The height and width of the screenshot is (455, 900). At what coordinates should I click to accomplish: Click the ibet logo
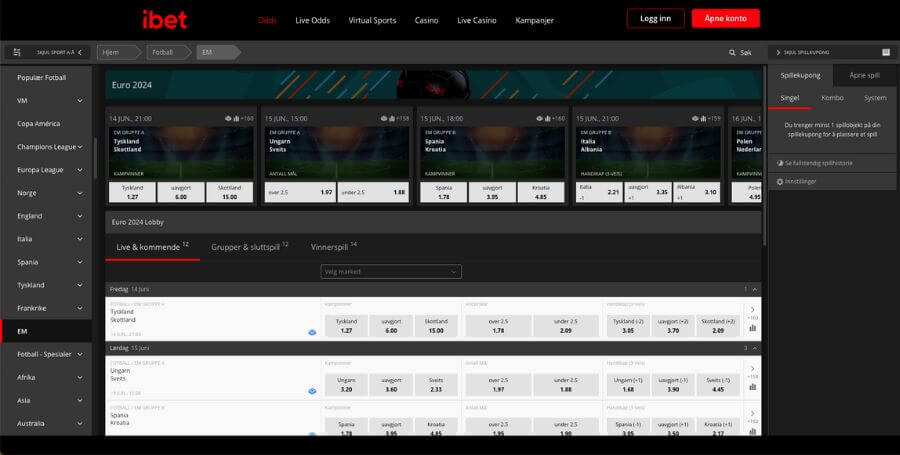164,19
